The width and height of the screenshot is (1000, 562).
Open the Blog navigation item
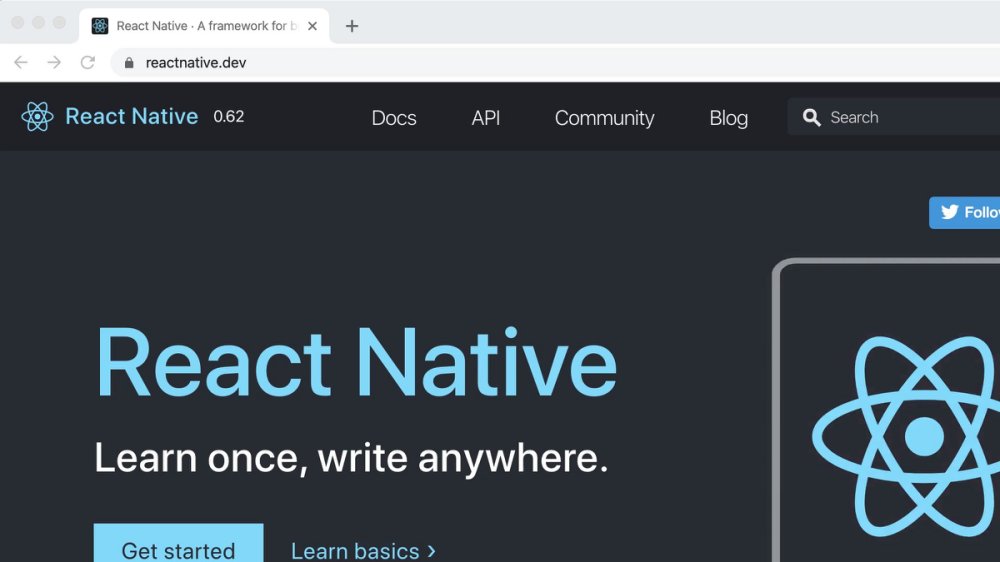click(729, 118)
